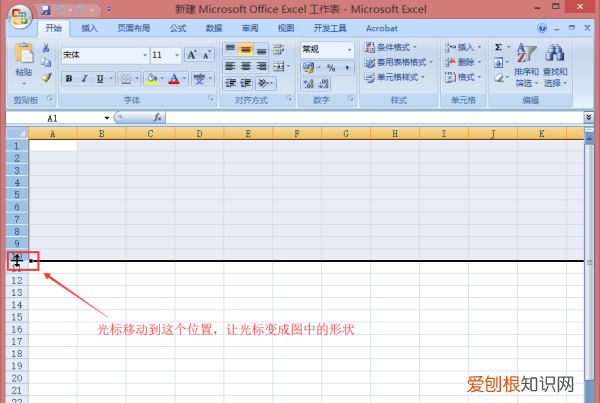
Task: Open 格式 cells format dropdown
Action: (463, 77)
